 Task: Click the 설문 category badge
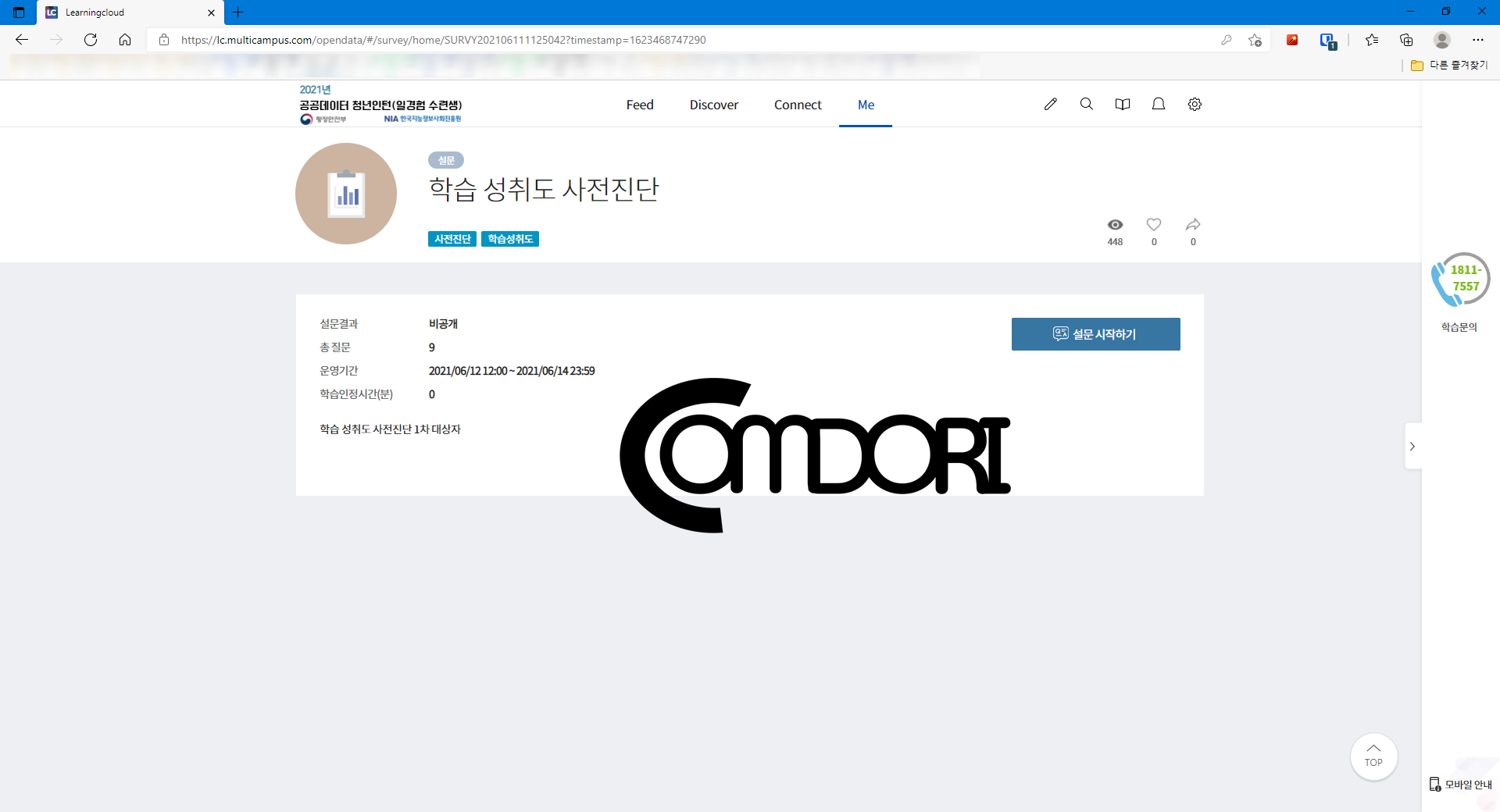pyautogui.click(x=446, y=160)
